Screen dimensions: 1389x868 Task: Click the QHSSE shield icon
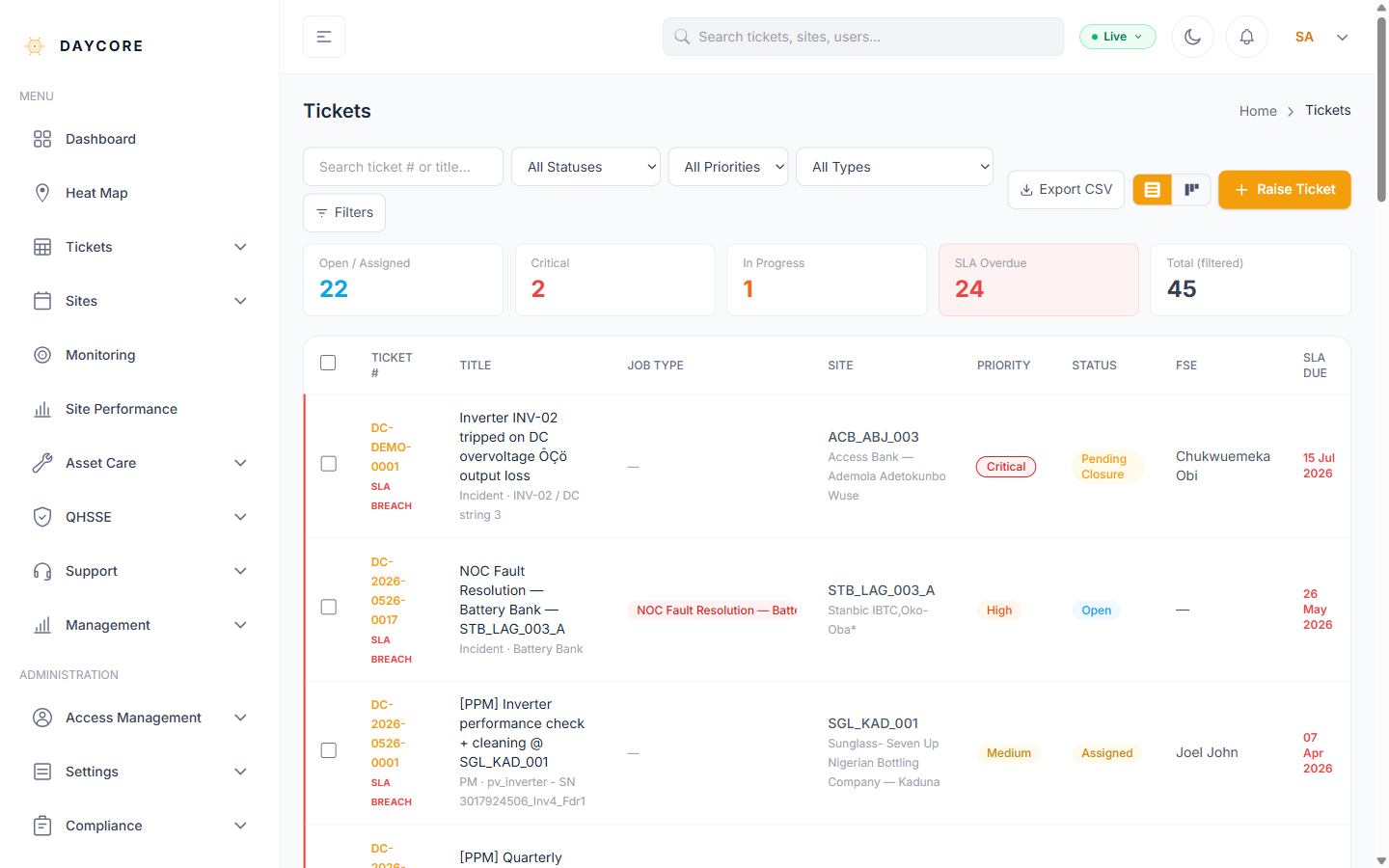pyautogui.click(x=42, y=517)
